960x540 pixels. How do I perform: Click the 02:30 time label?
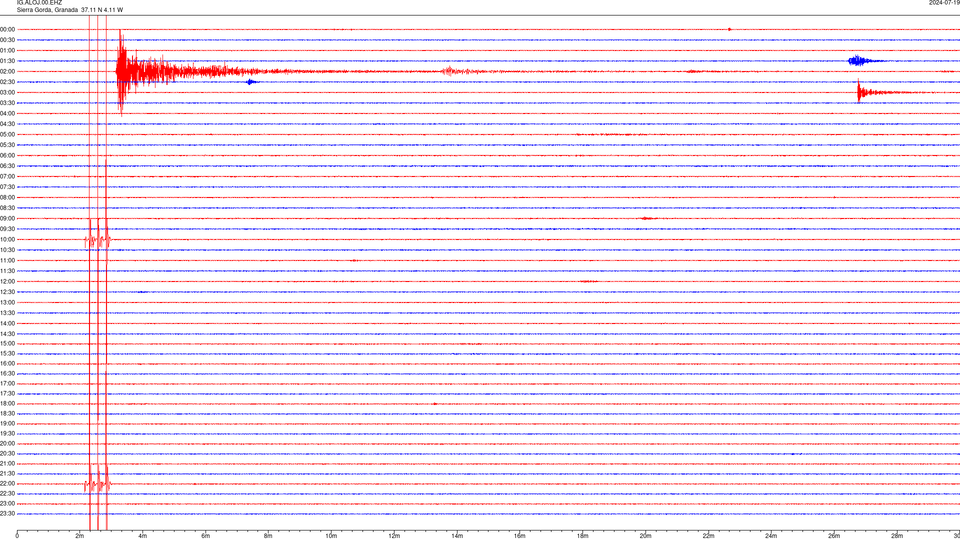click(7, 82)
